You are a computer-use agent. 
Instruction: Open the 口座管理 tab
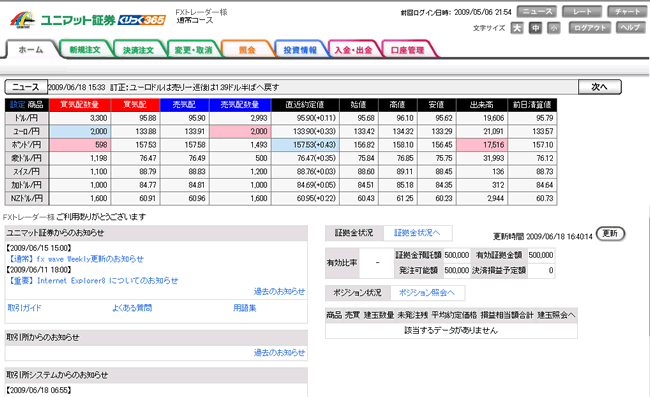tap(407, 50)
